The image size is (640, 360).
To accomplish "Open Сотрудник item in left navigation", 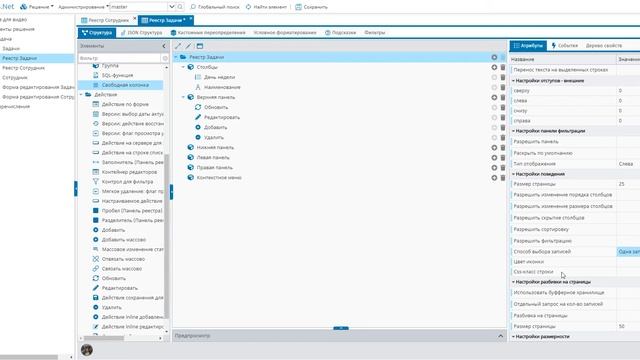I will pyautogui.click(x=15, y=78).
